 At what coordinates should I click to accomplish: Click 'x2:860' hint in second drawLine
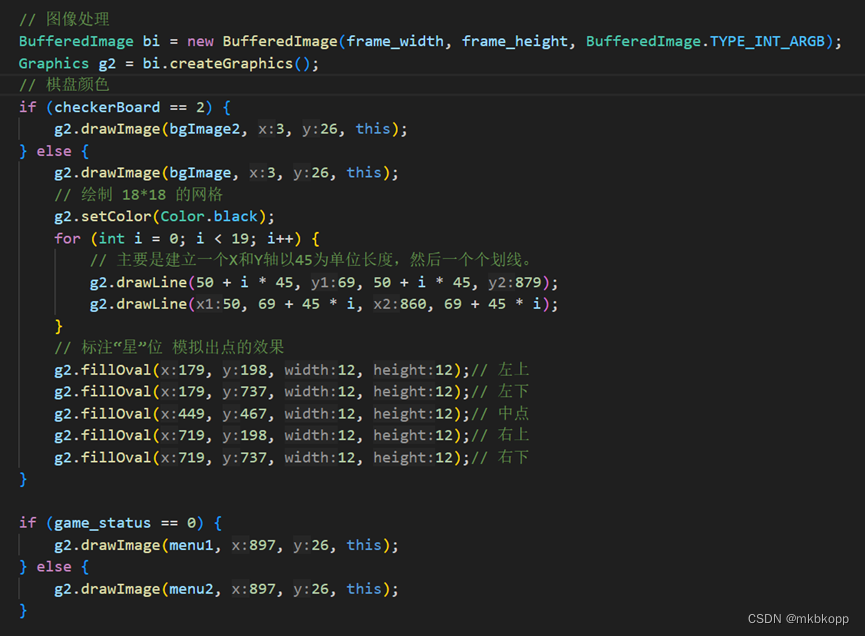coord(400,304)
